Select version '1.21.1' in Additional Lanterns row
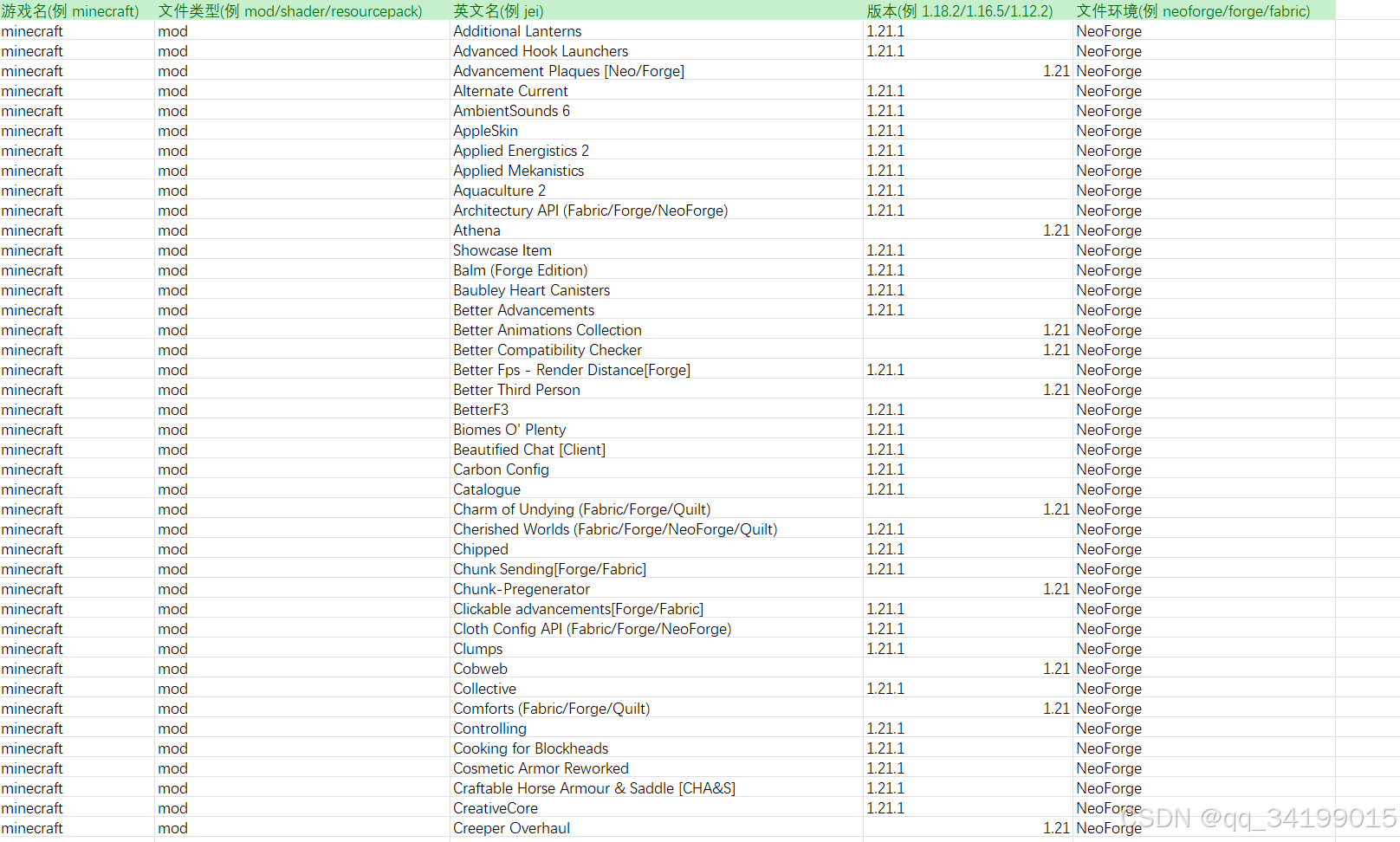The height and width of the screenshot is (842, 1400). tap(968, 31)
